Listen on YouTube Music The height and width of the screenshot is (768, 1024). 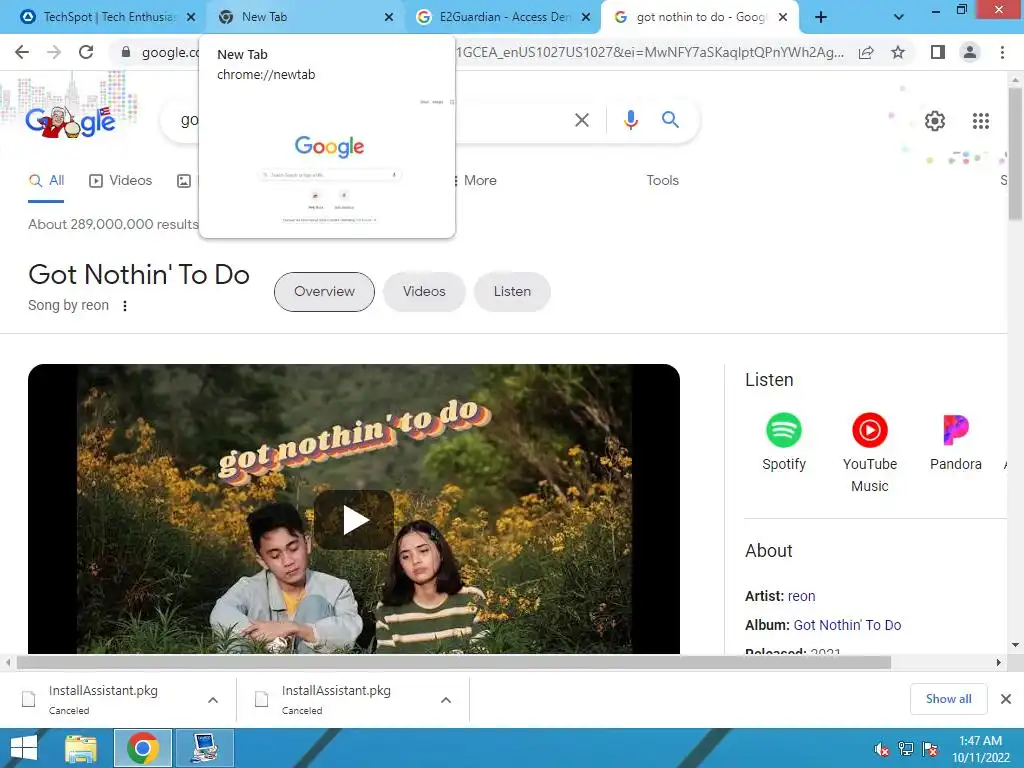[x=869, y=452]
